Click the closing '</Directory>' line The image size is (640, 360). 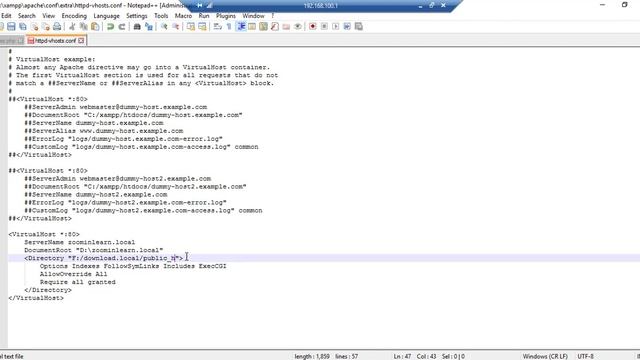[x=48, y=290]
